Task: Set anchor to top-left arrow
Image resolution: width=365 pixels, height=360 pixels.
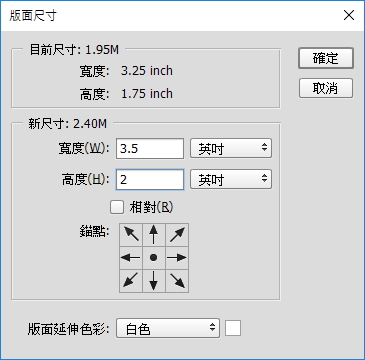Action: pos(131,235)
